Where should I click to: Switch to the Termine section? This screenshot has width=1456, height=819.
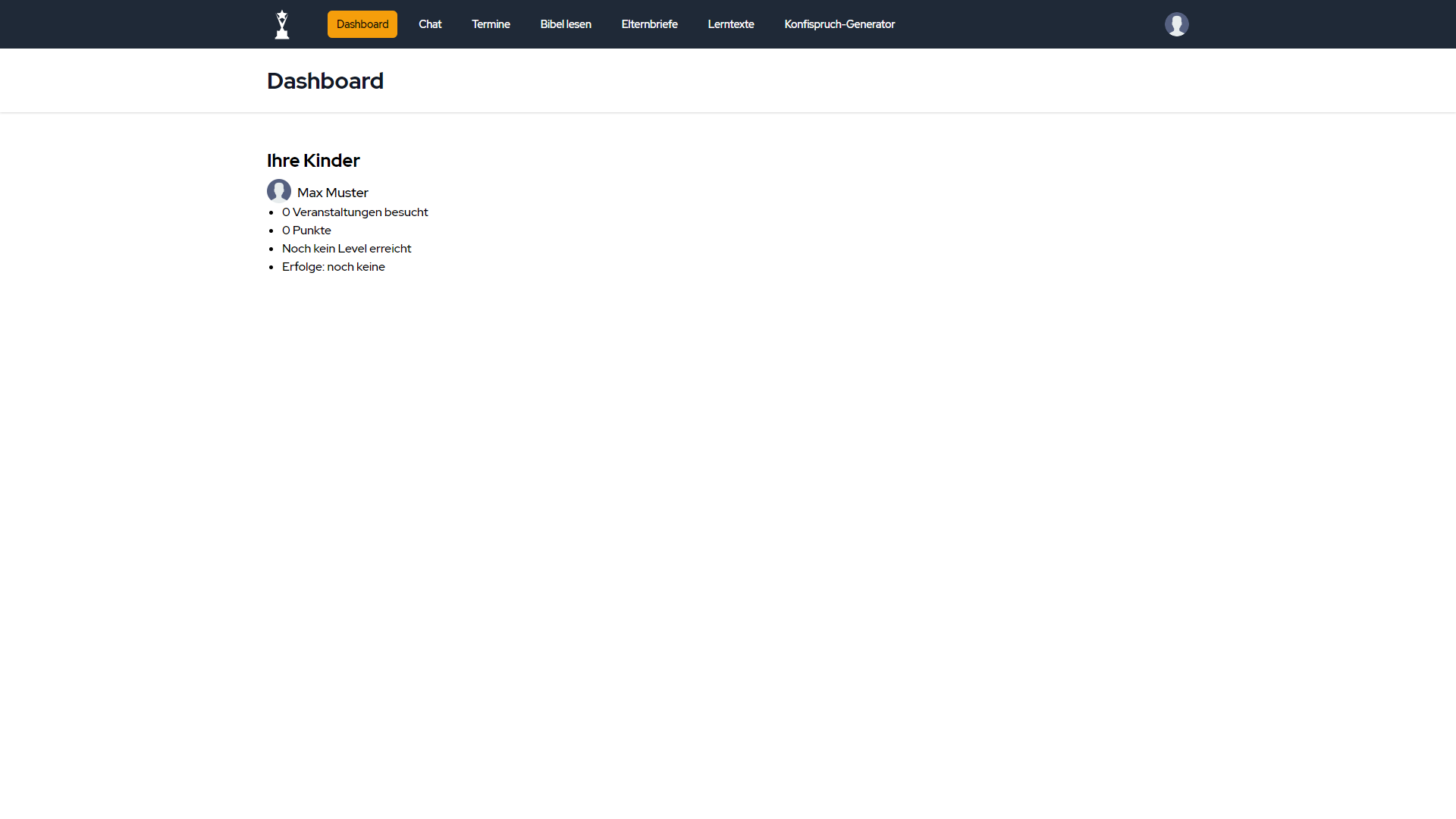tap(491, 24)
